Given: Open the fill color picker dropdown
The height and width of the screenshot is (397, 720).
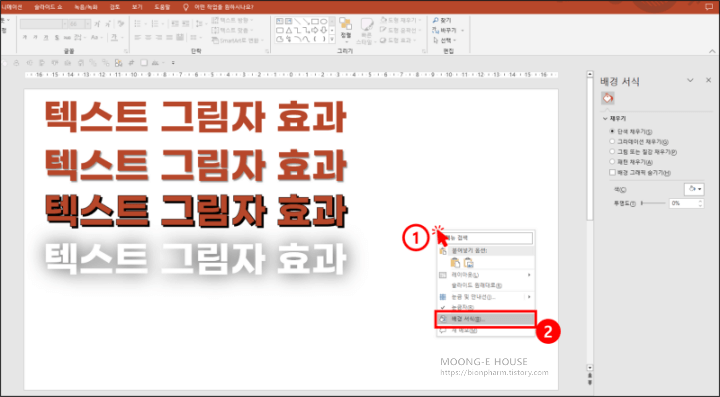Looking at the screenshot, I should (x=694, y=189).
